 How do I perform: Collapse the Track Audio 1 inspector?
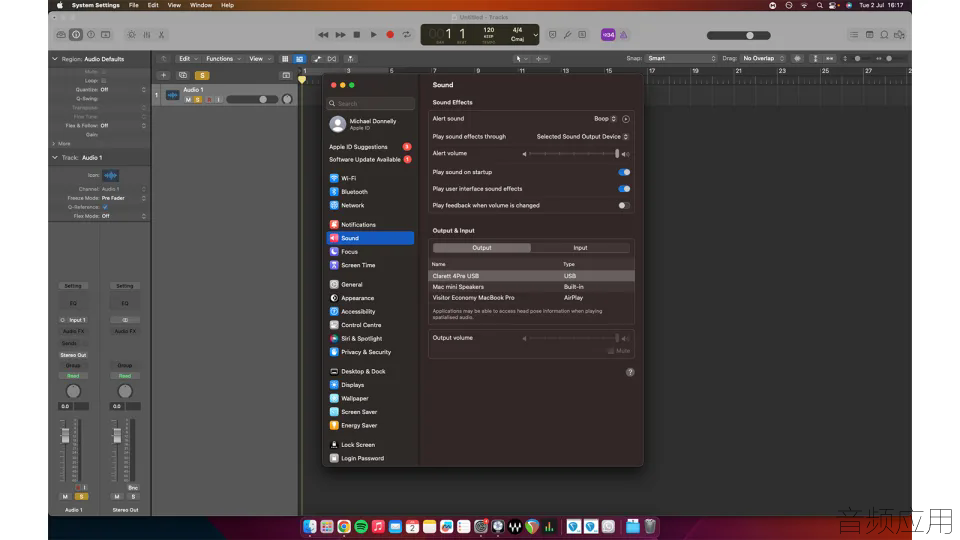[x=55, y=157]
